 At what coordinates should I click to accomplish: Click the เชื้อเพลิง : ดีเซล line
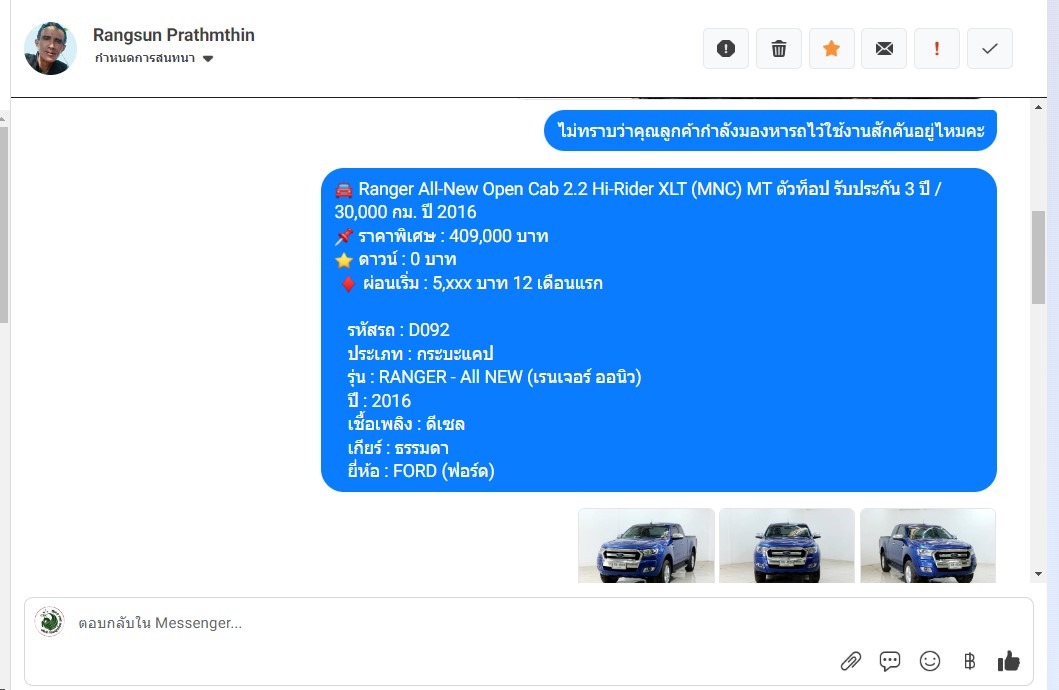tap(406, 424)
